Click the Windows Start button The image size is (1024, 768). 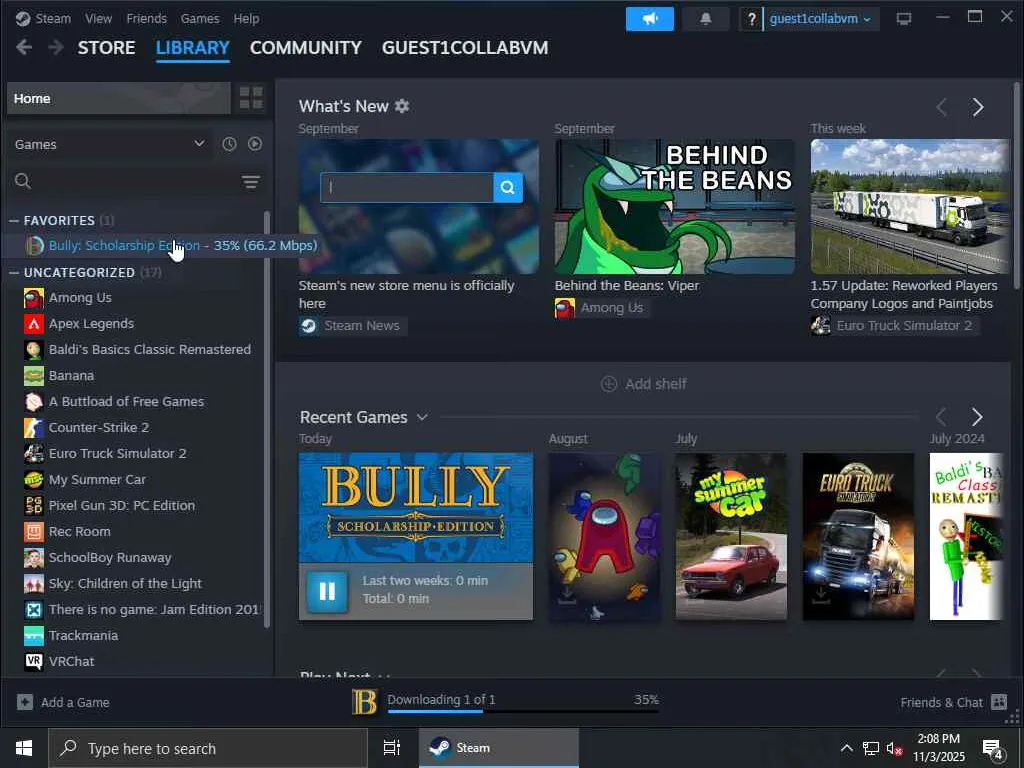(24, 748)
